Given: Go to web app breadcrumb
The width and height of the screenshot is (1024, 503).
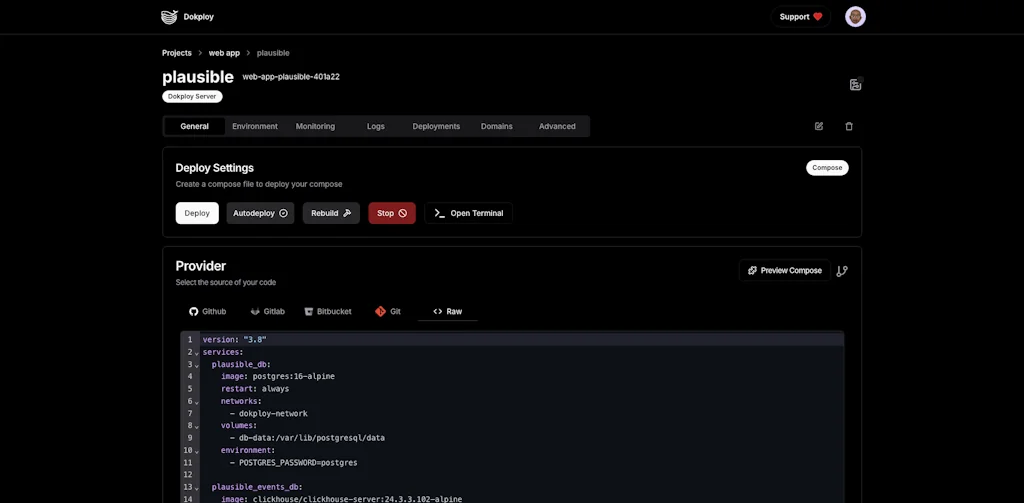Looking at the screenshot, I should pyautogui.click(x=224, y=53).
